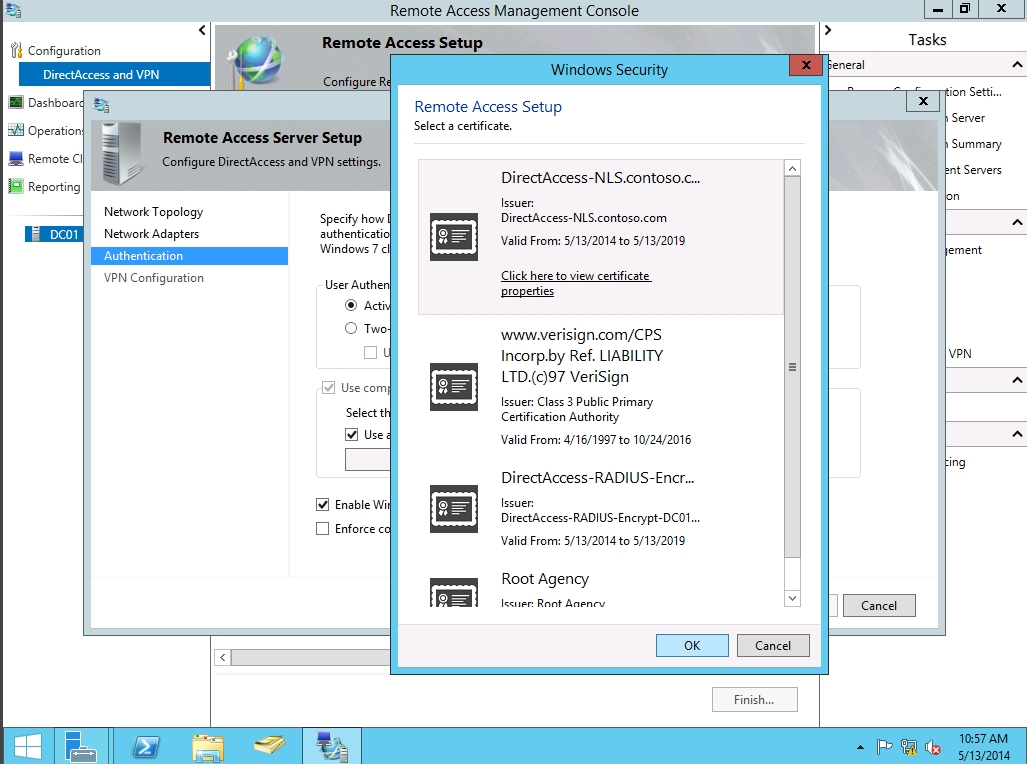This screenshot has width=1027, height=764.
Task: Click the intermediate certificate text field
Action: click(x=368, y=459)
